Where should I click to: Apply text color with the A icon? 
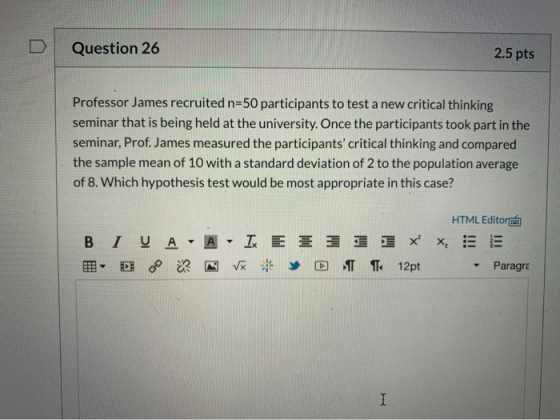tap(172, 242)
